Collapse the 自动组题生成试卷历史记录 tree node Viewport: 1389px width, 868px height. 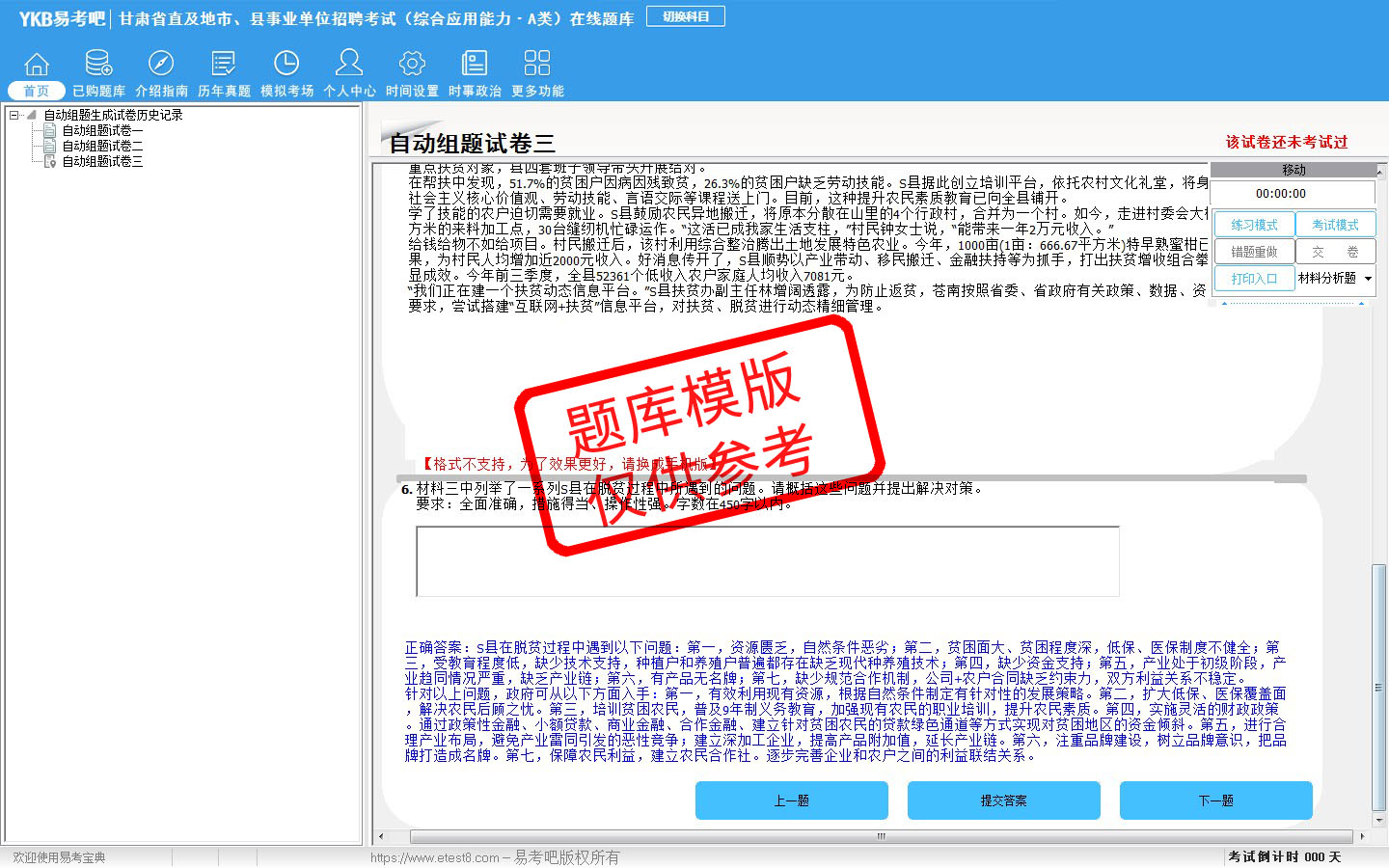(x=14, y=115)
